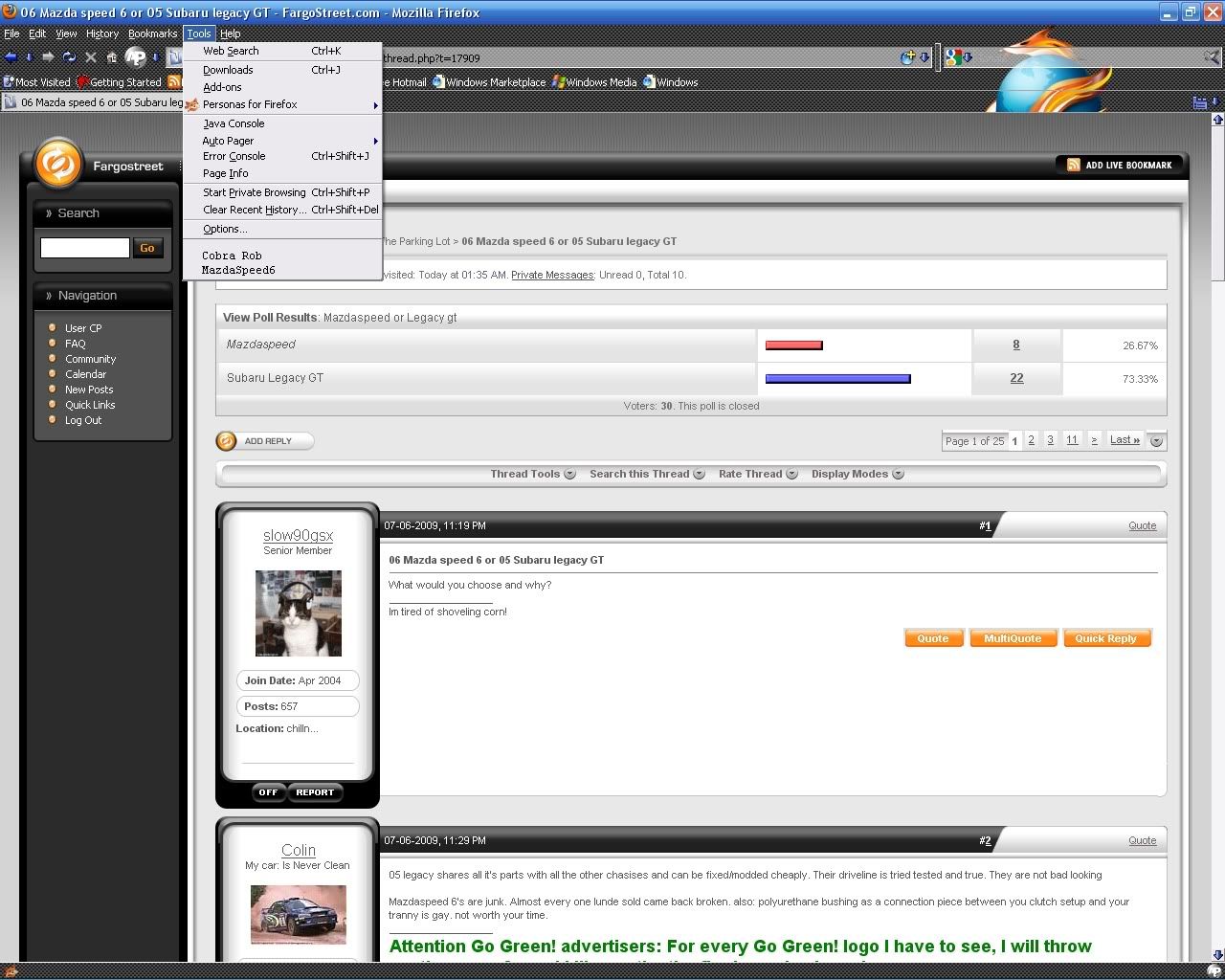The height and width of the screenshot is (980, 1225).
Task: Open the Private Messages link
Action: [x=552, y=275]
